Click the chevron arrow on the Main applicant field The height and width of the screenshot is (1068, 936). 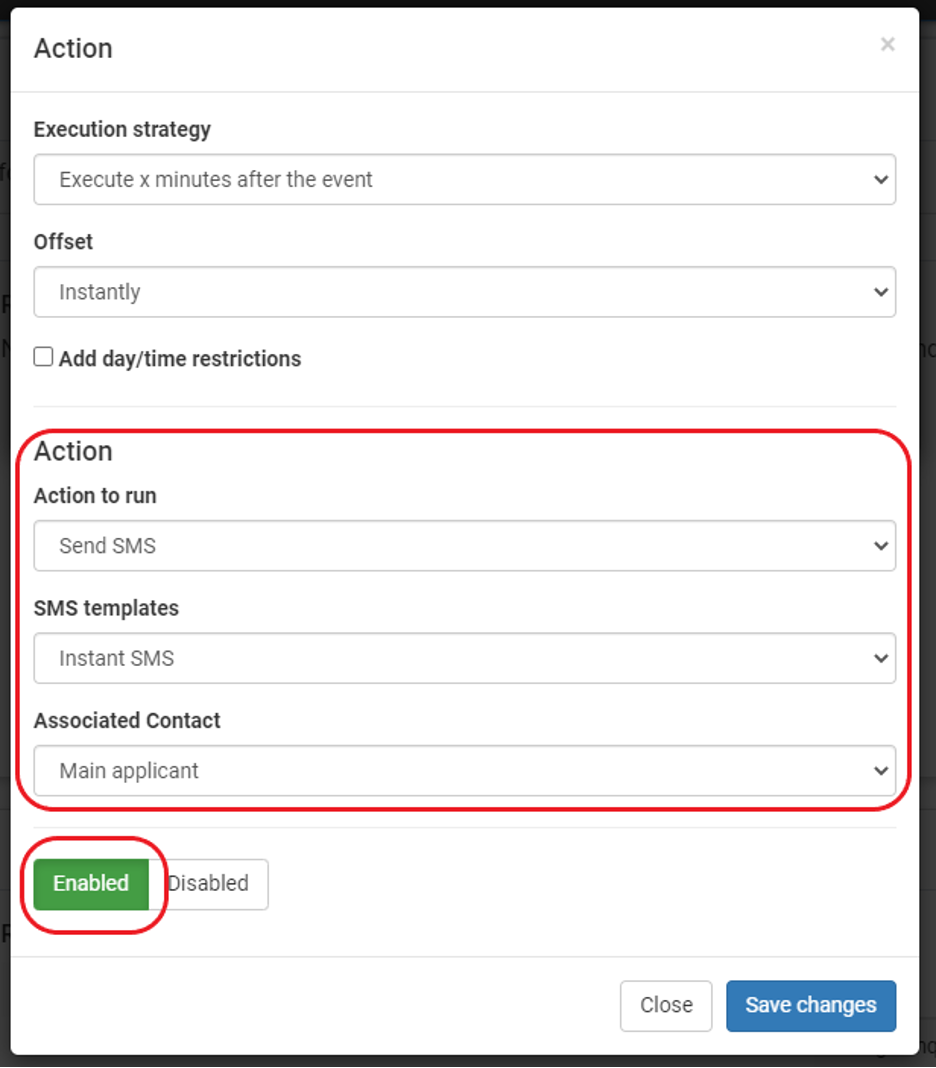coord(881,771)
